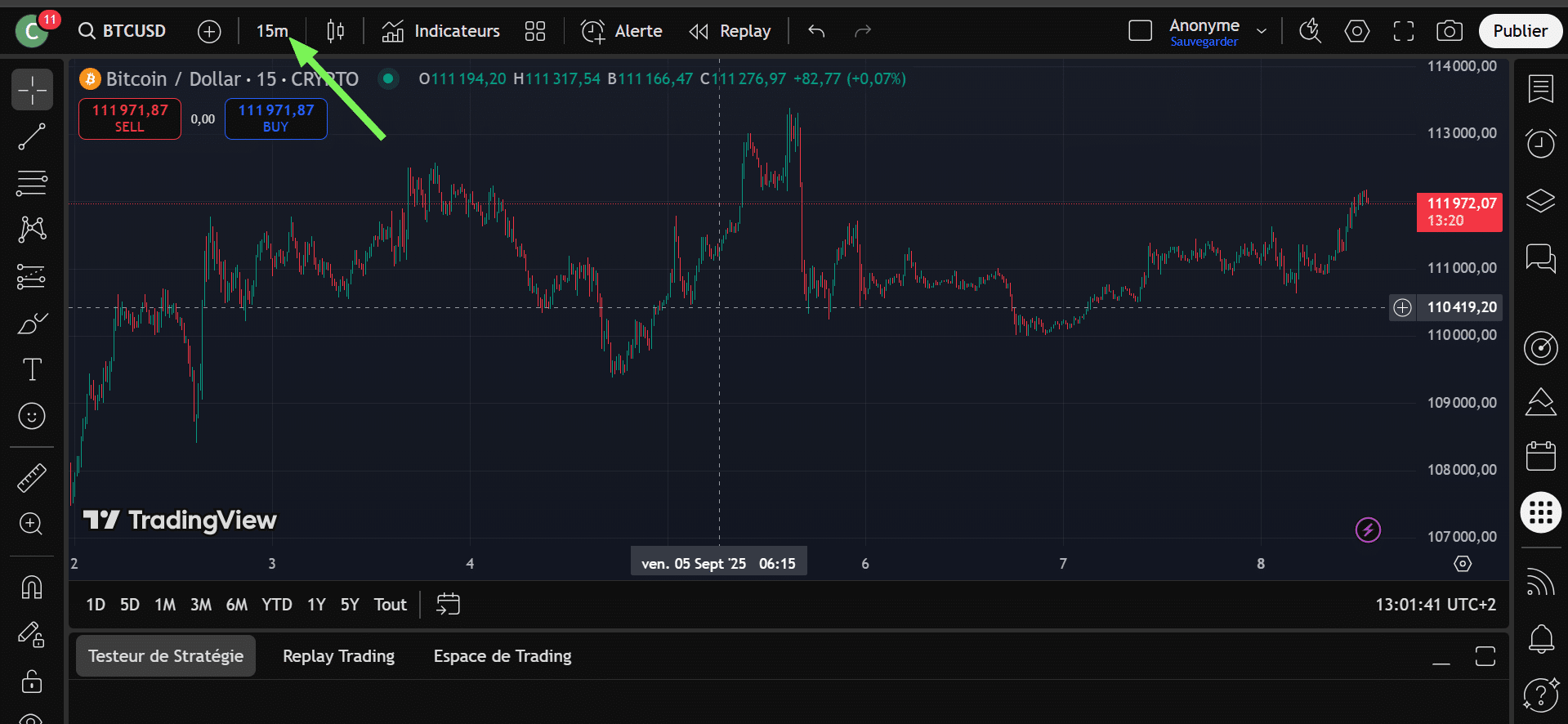The width and height of the screenshot is (1568, 724).
Task: Open the watchlist panel icon
Action: click(1540, 88)
